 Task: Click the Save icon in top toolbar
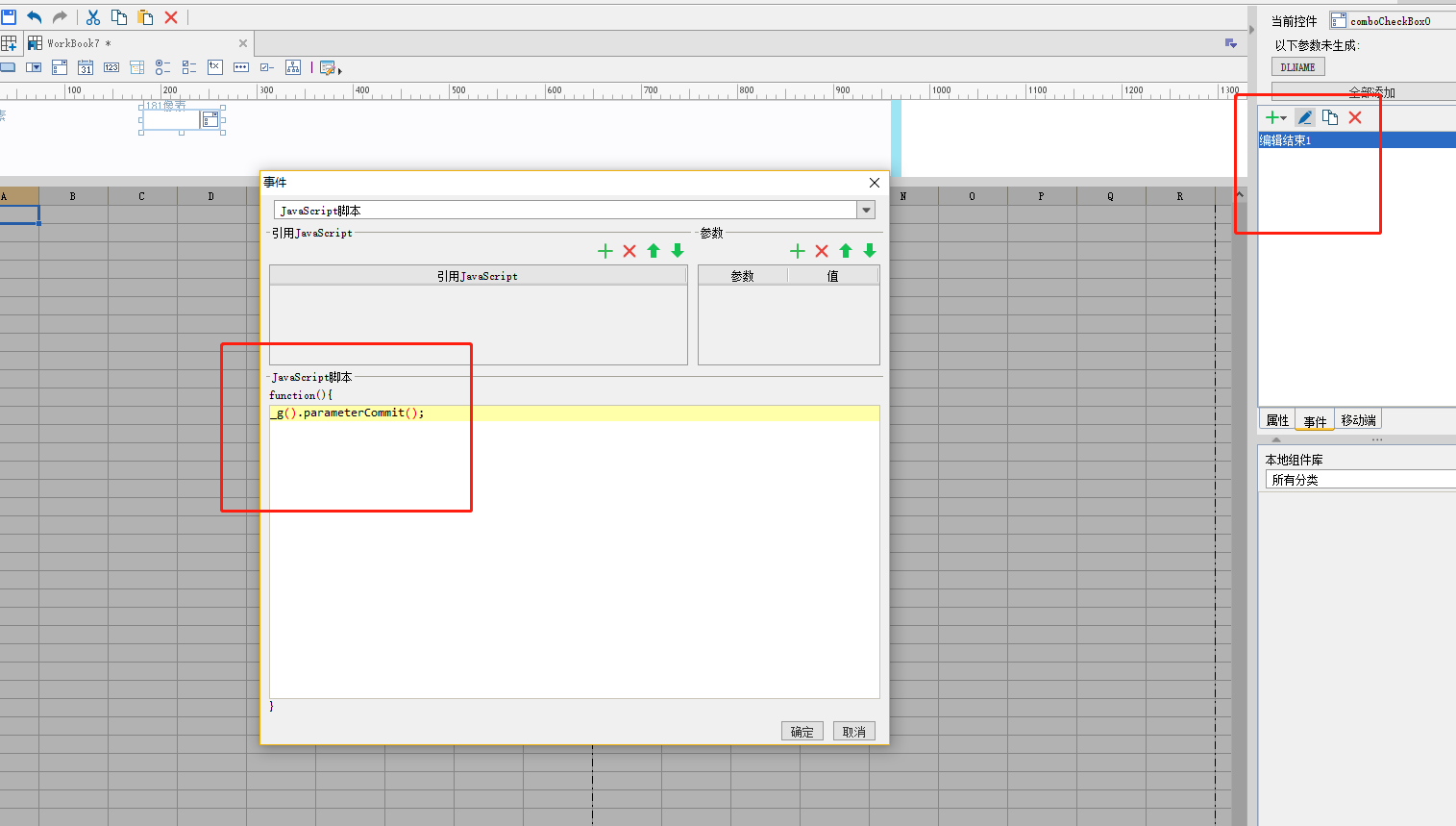coord(9,16)
